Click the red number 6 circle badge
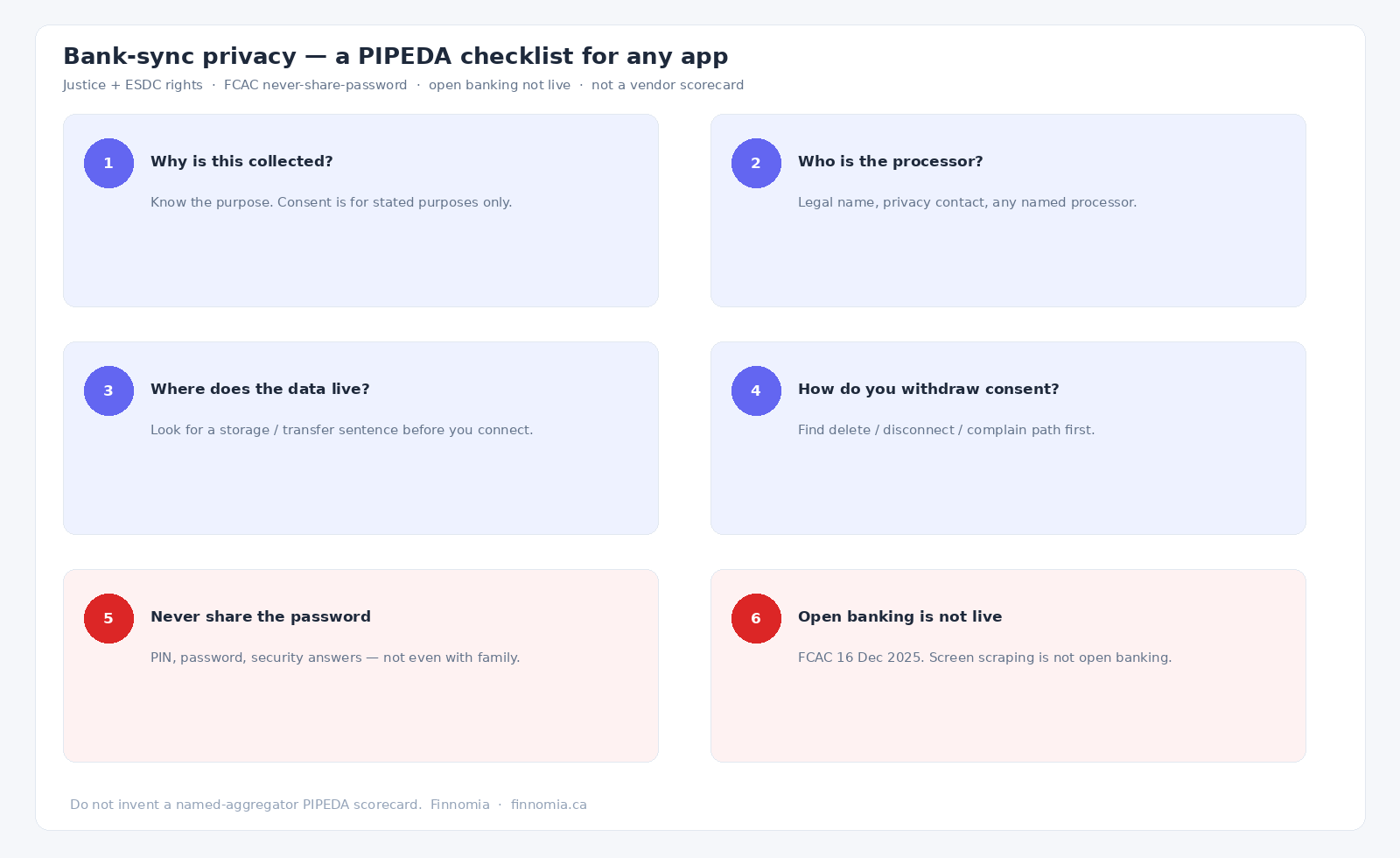The width and height of the screenshot is (1400, 858). pyautogui.click(x=756, y=618)
